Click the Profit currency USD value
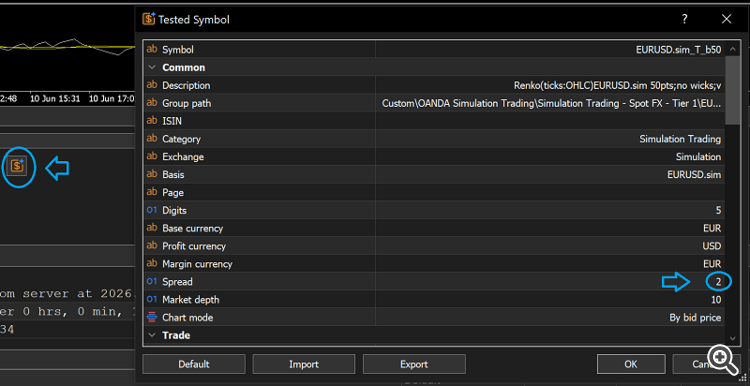Image resolution: width=750 pixels, height=386 pixels. [x=712, y=246]
